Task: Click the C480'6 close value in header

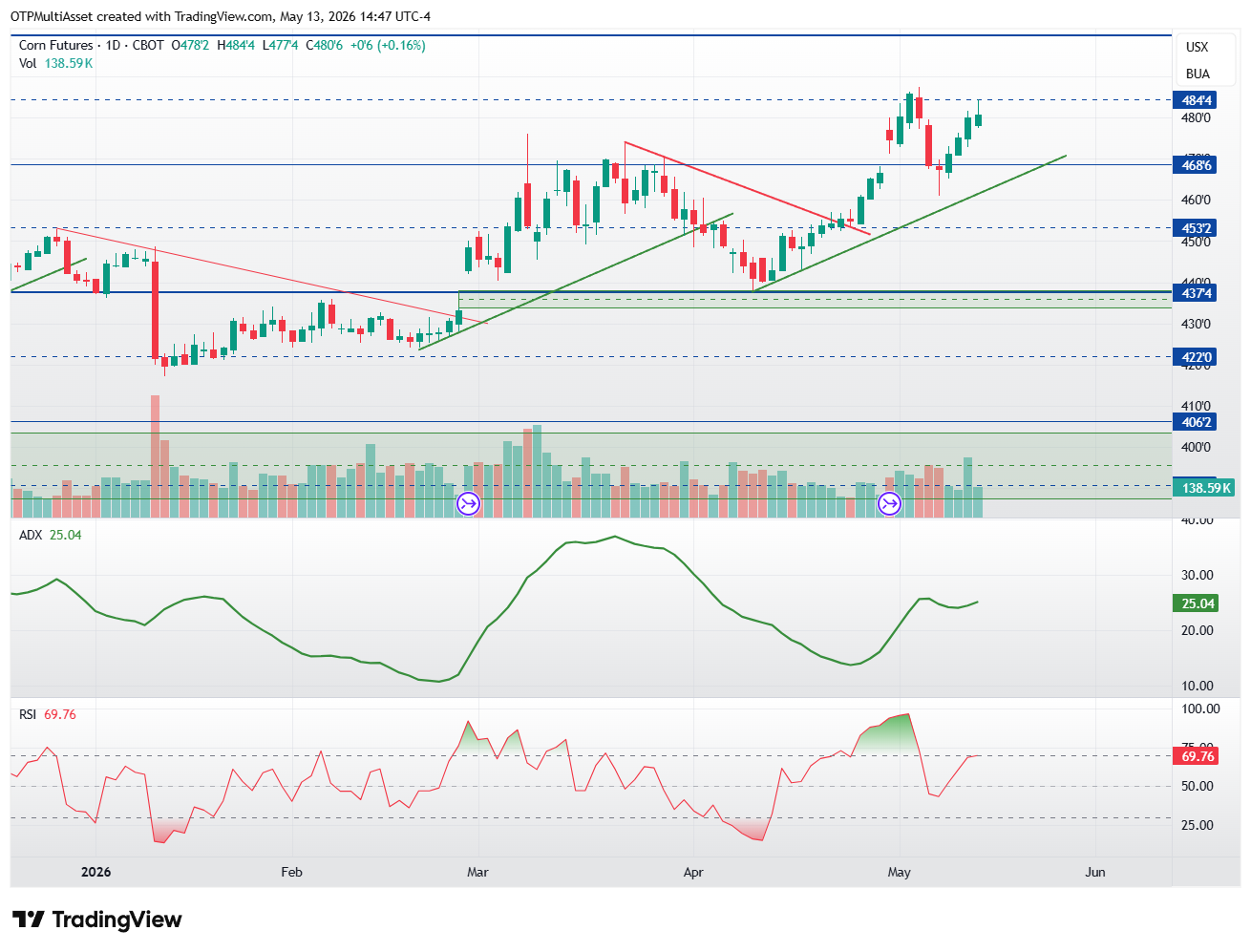Action: point(324,45)
